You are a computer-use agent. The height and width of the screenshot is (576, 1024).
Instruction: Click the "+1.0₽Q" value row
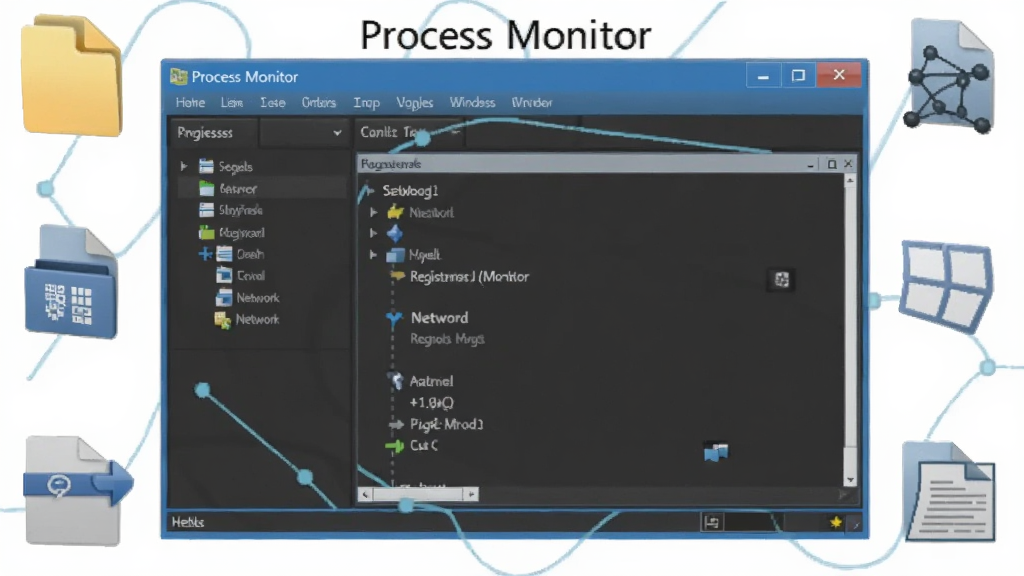point(431,403)
